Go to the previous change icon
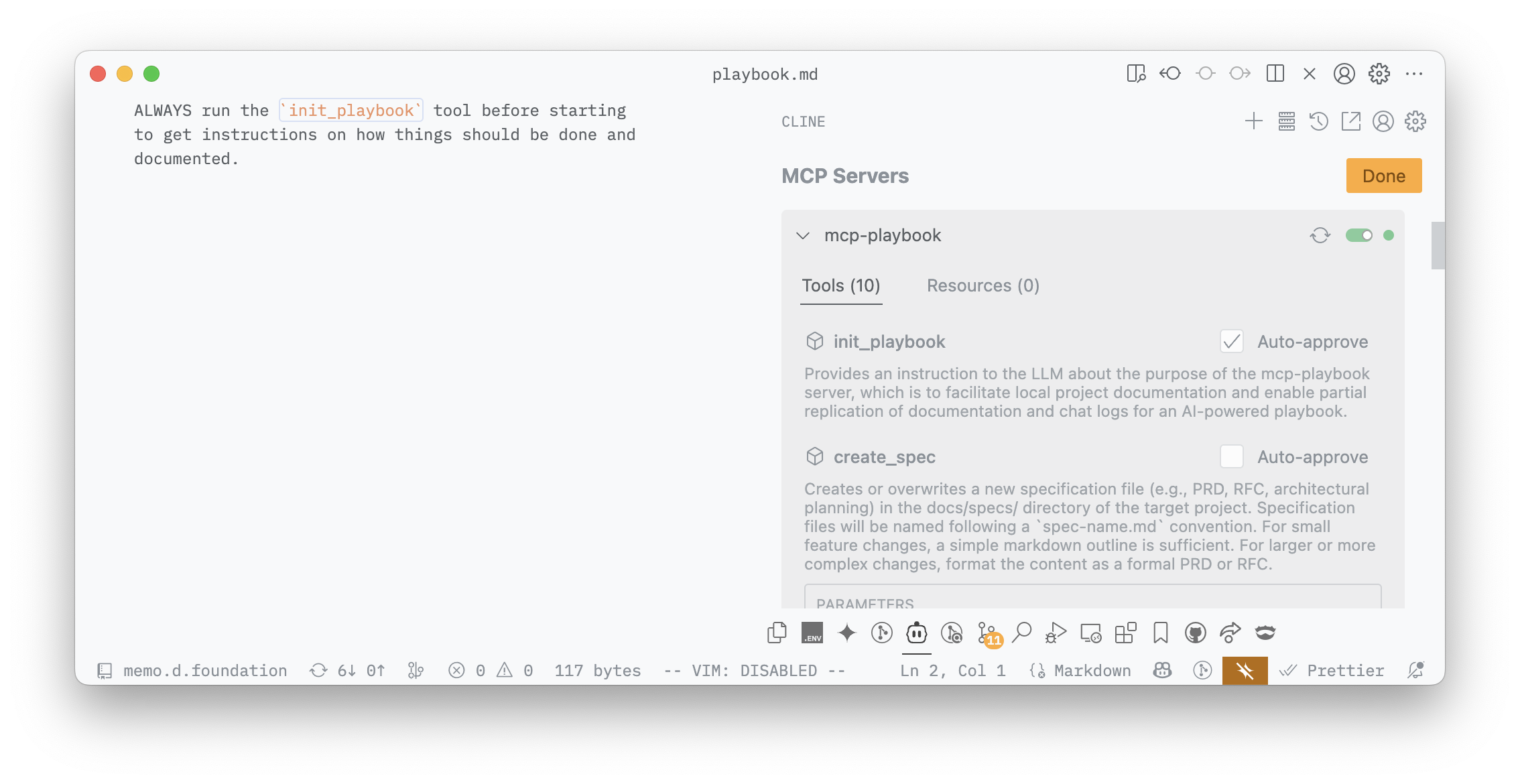Image resolution: width=1520 pixels, height=784 pixels. click(x=1170, y=74)
